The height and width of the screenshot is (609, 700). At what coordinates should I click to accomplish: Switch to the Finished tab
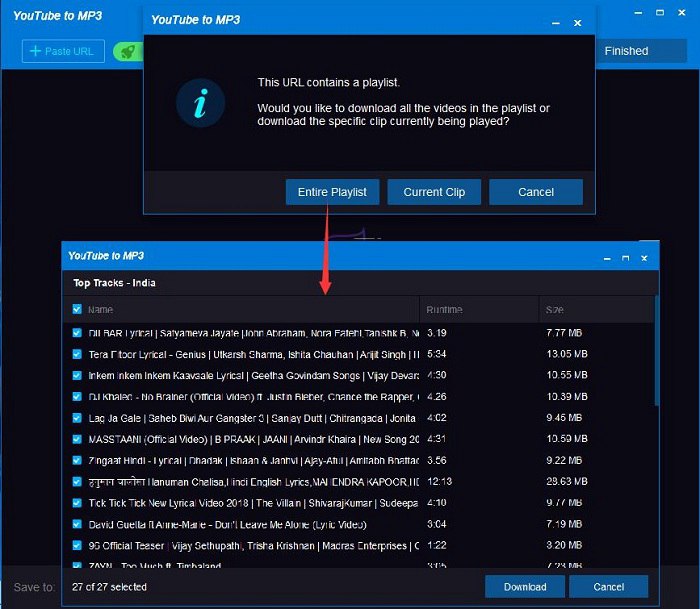(x=626, y=51)
